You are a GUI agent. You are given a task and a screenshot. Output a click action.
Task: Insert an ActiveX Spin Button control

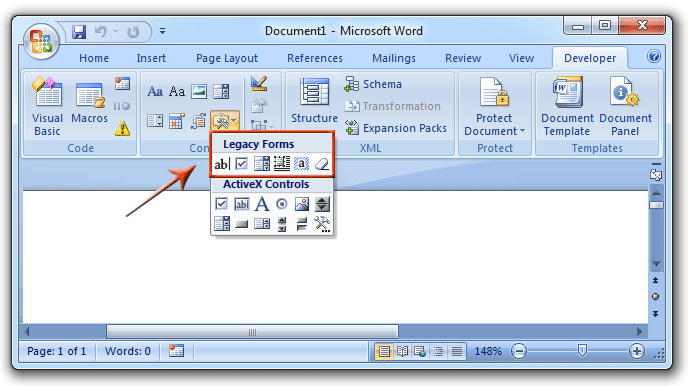coord(322,204)
